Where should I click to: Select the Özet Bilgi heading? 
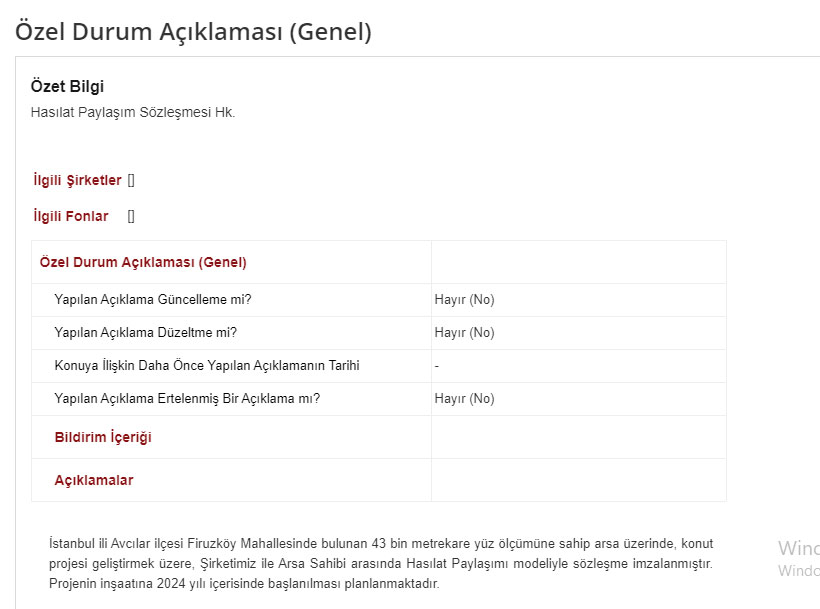click(x=67, y=86)
